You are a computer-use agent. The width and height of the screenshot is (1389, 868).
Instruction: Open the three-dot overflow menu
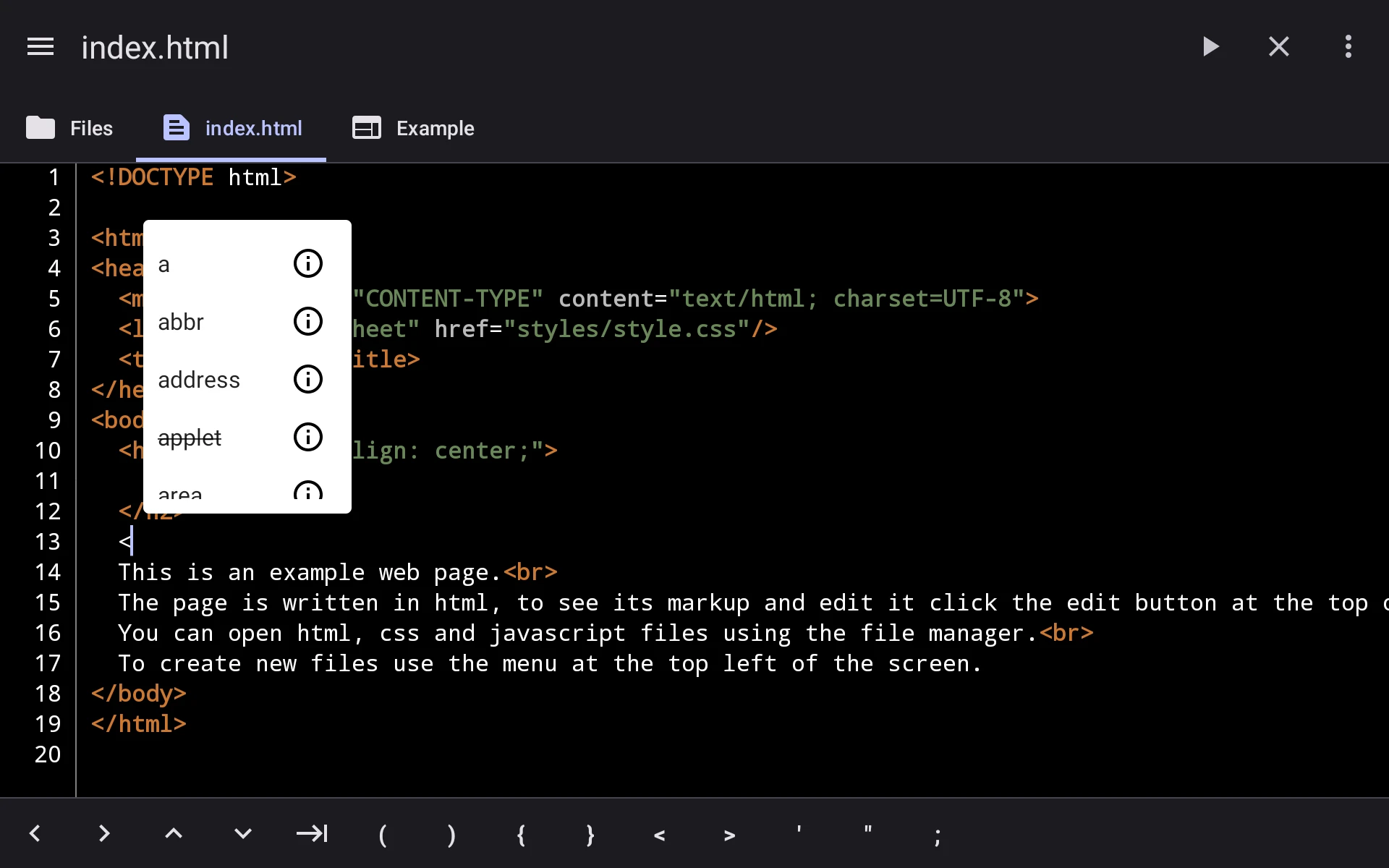(x=1348, y=47)
